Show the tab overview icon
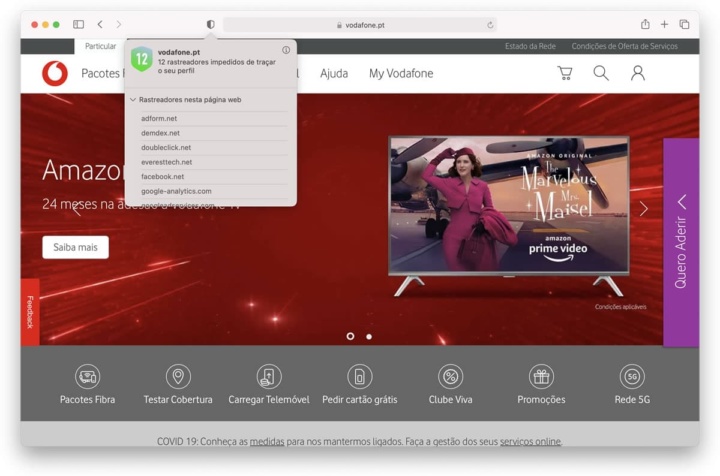The height and width of the screenshot is (476, 720). tap(684, 24)
